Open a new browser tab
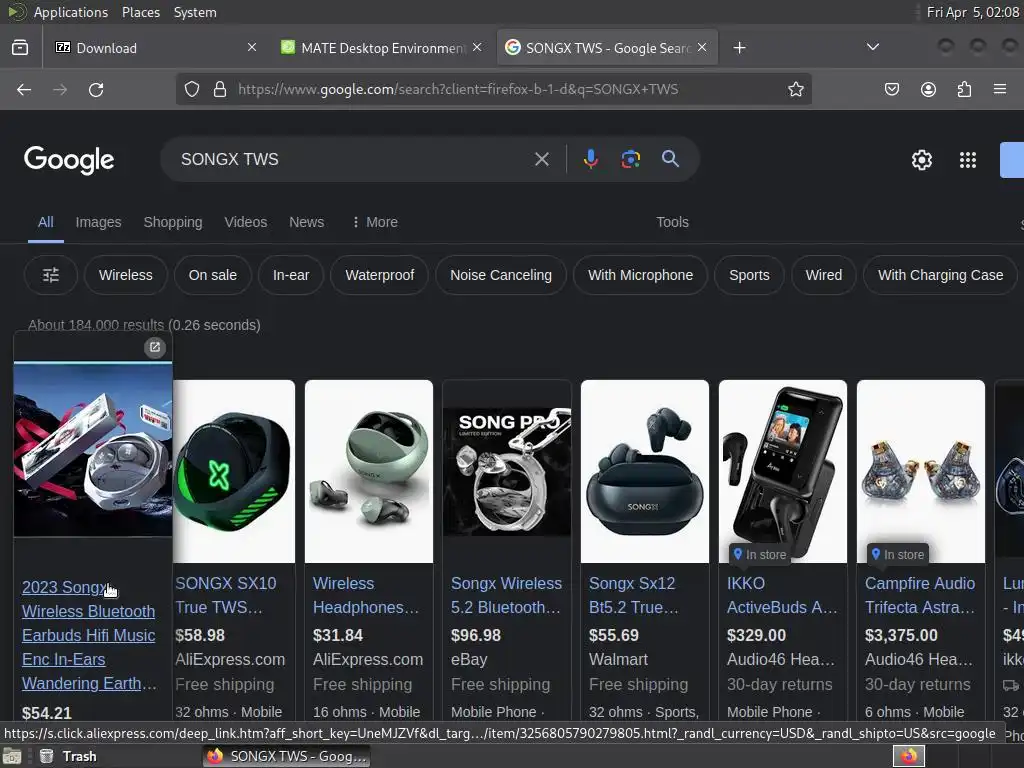Screen dimensions: 1024x768 pos(739,48)
